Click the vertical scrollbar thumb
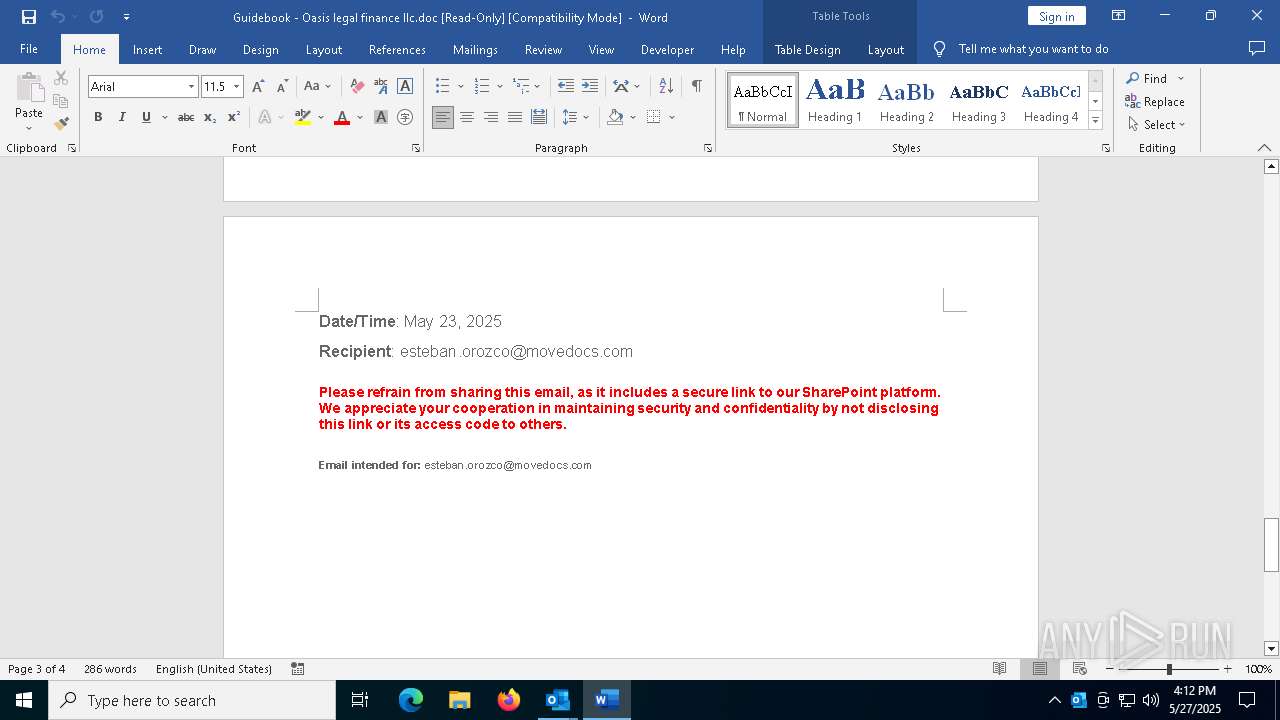 [x=1271, y=545]
